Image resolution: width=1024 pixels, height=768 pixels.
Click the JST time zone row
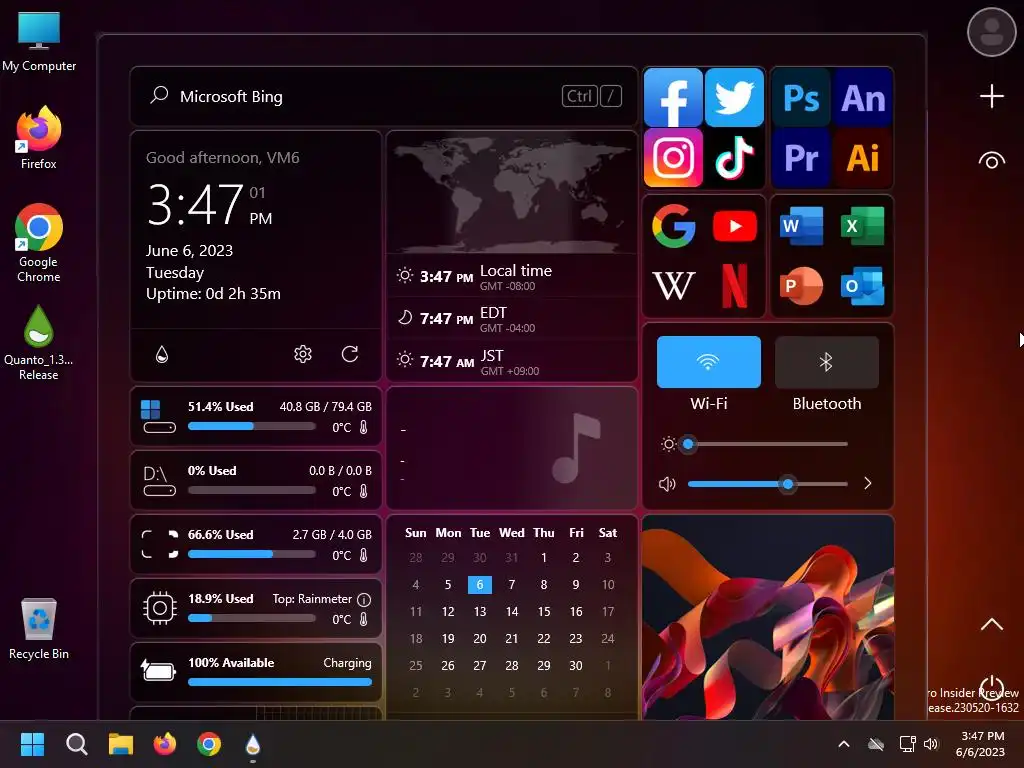pyautogui.click(x=512, y=361)
